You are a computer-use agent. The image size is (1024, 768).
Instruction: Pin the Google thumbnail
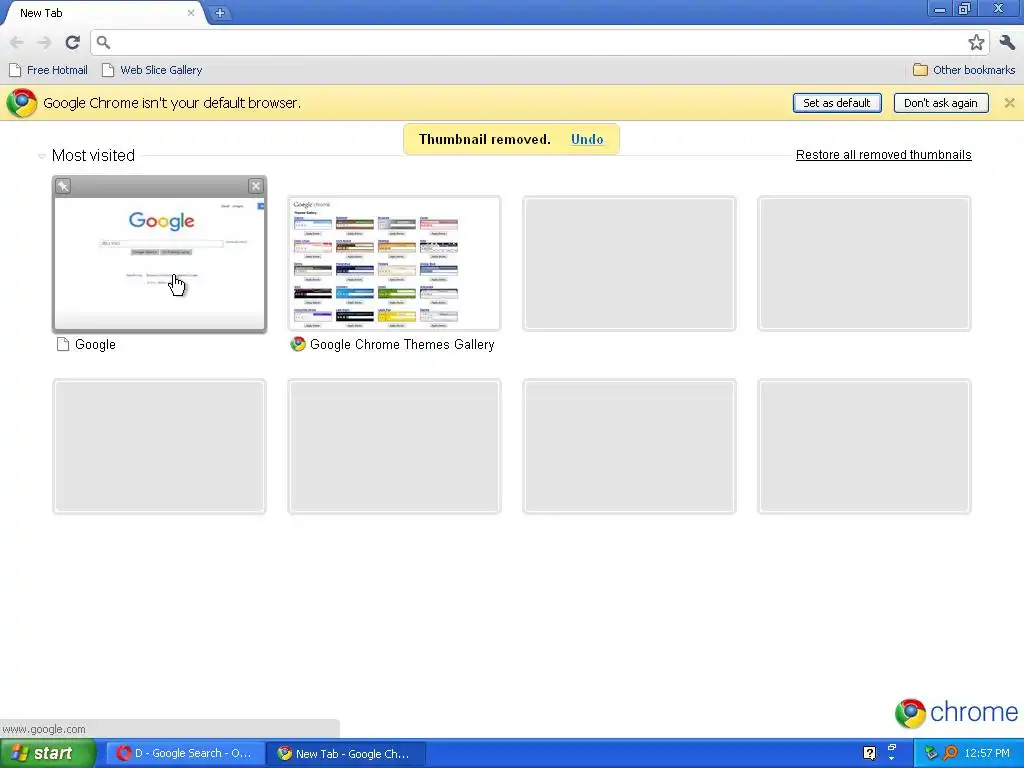(x=63, y=186)
